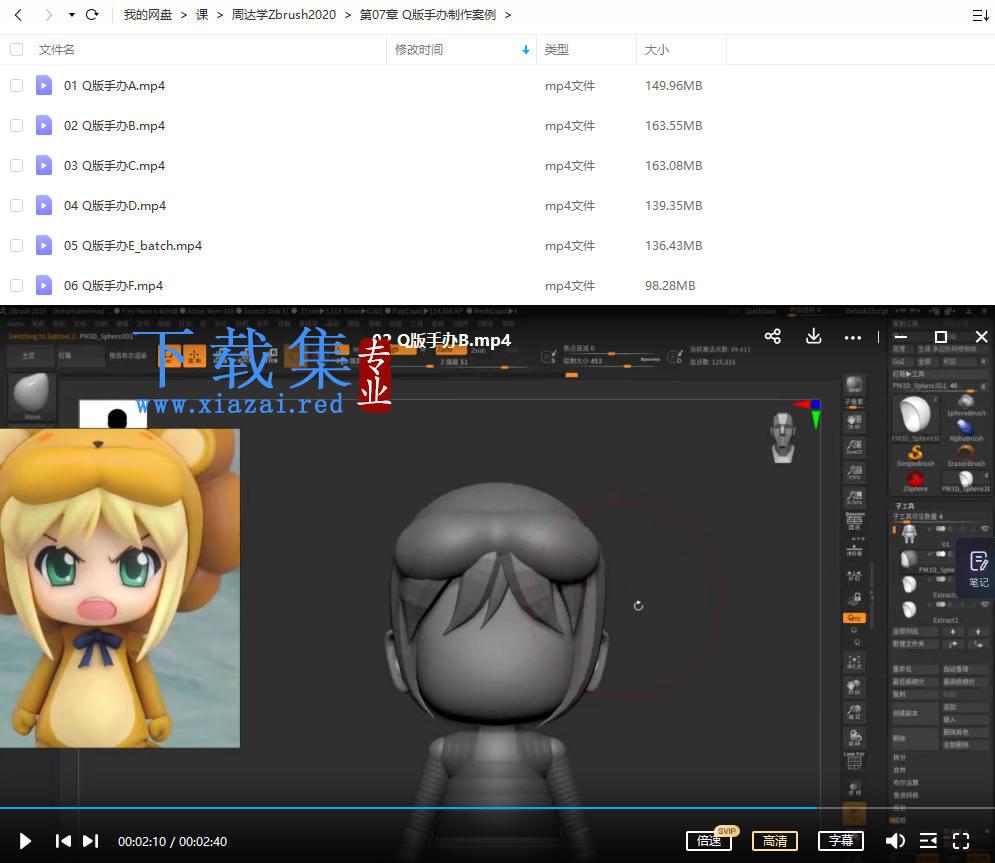The height and width of the screenshot is (863, 995).
Task: Click the 139.35MB size value
Action: [x=673, y=206]
